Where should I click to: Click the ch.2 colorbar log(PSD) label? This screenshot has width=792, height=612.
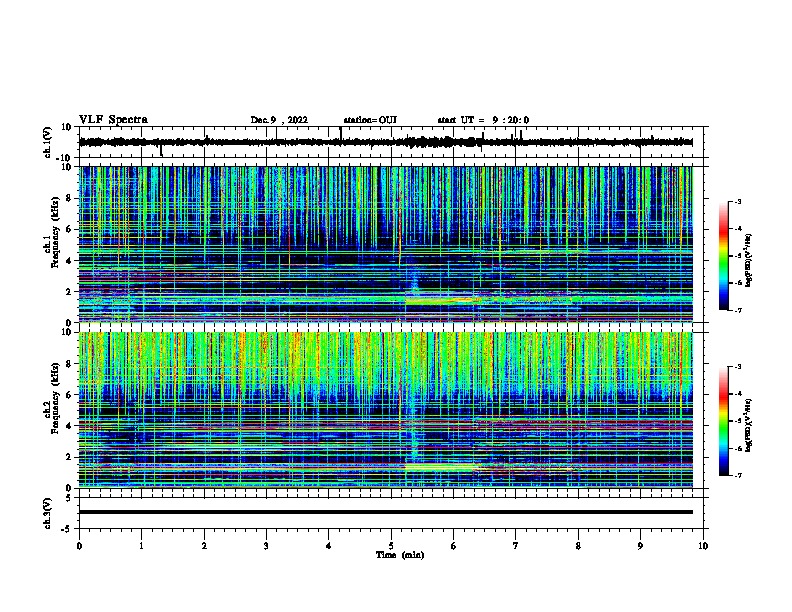pyautogui.click(x=748, y=425)
